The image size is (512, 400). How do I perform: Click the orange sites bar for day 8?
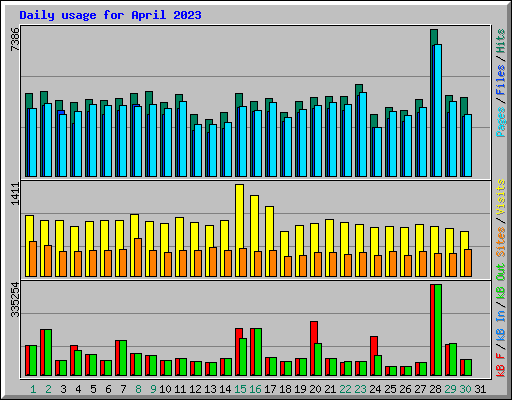138,257
